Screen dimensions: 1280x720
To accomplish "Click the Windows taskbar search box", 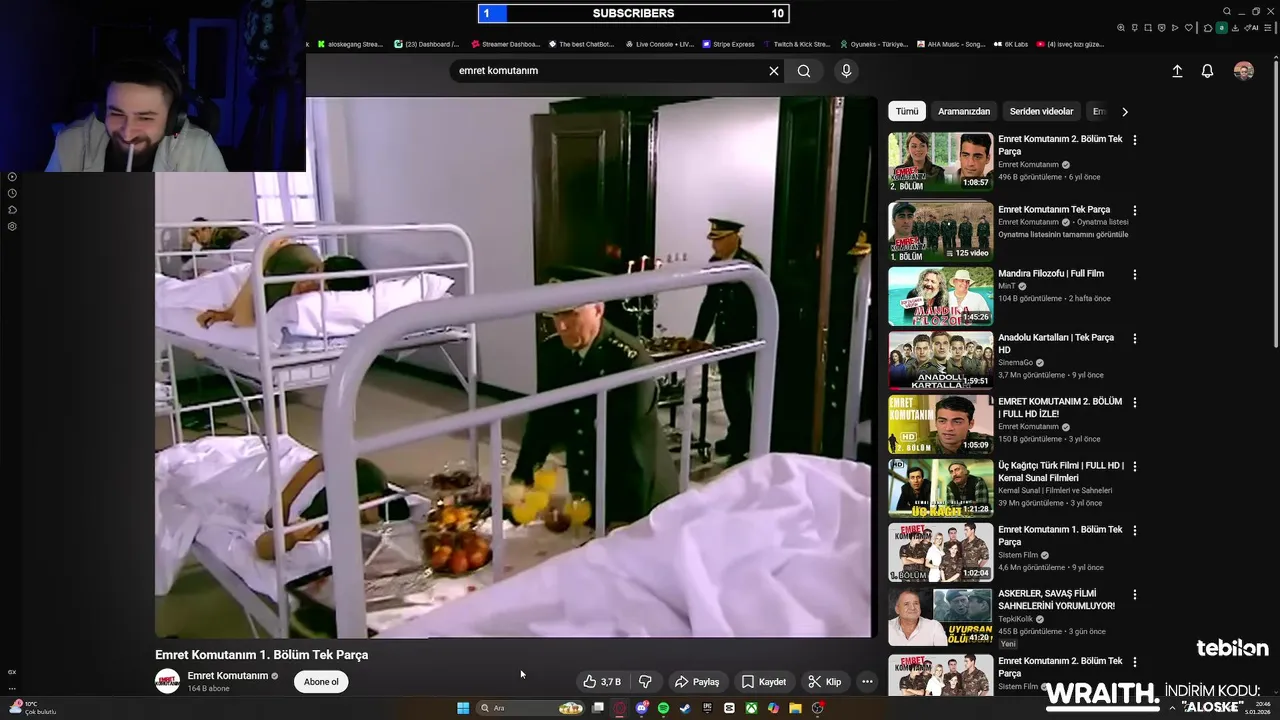I will click(530, 708).
